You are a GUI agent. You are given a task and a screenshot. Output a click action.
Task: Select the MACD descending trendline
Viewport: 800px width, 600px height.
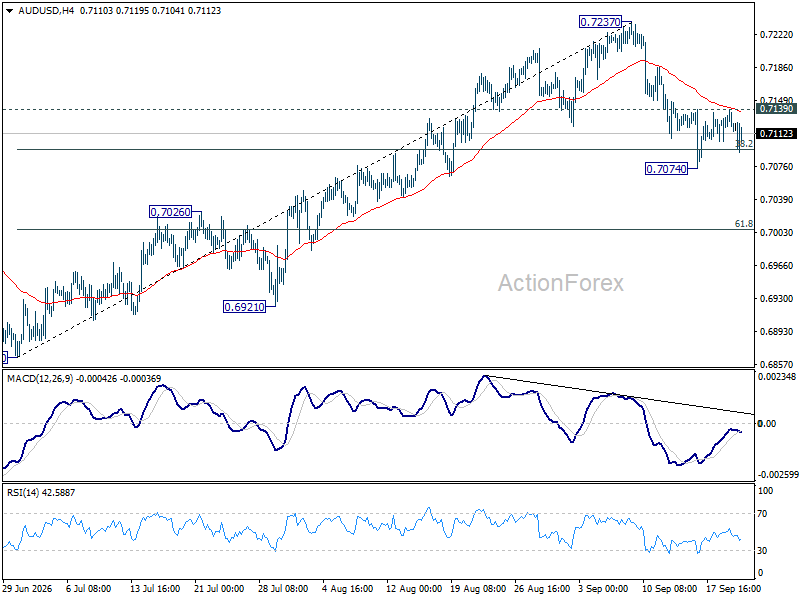click(x=620, y=395)
